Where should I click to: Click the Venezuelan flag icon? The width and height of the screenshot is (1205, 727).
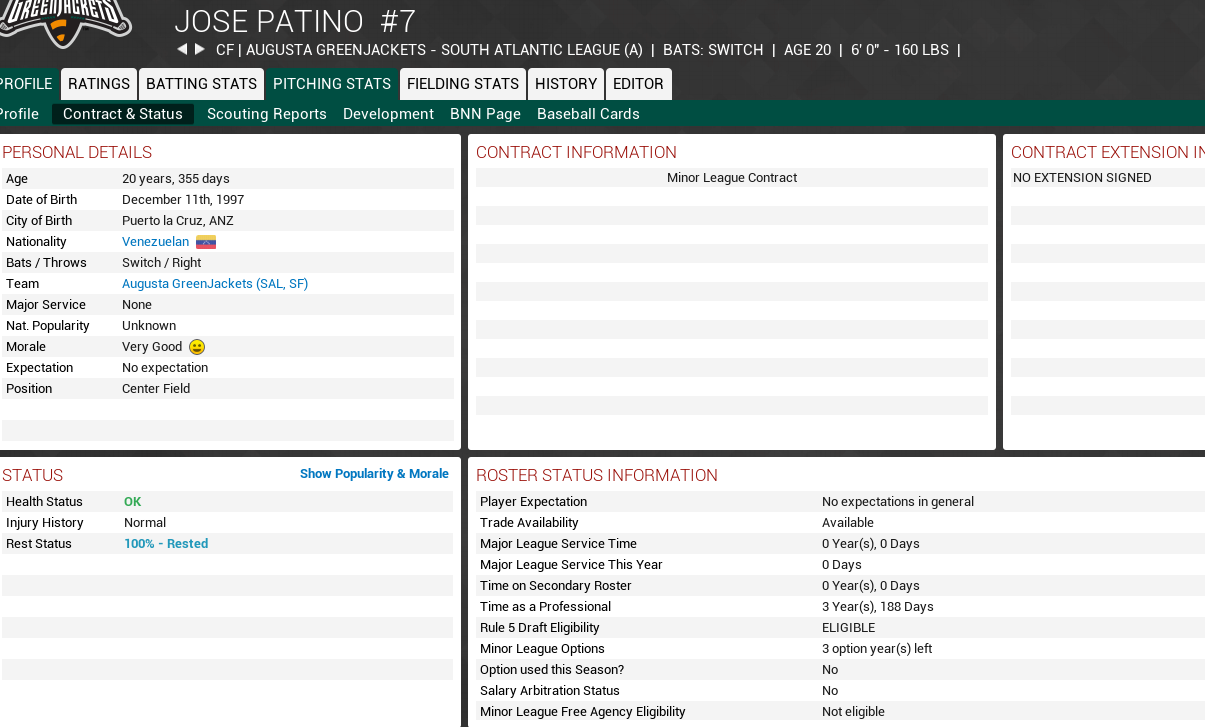pyautogui.click(x=206, y=242)
